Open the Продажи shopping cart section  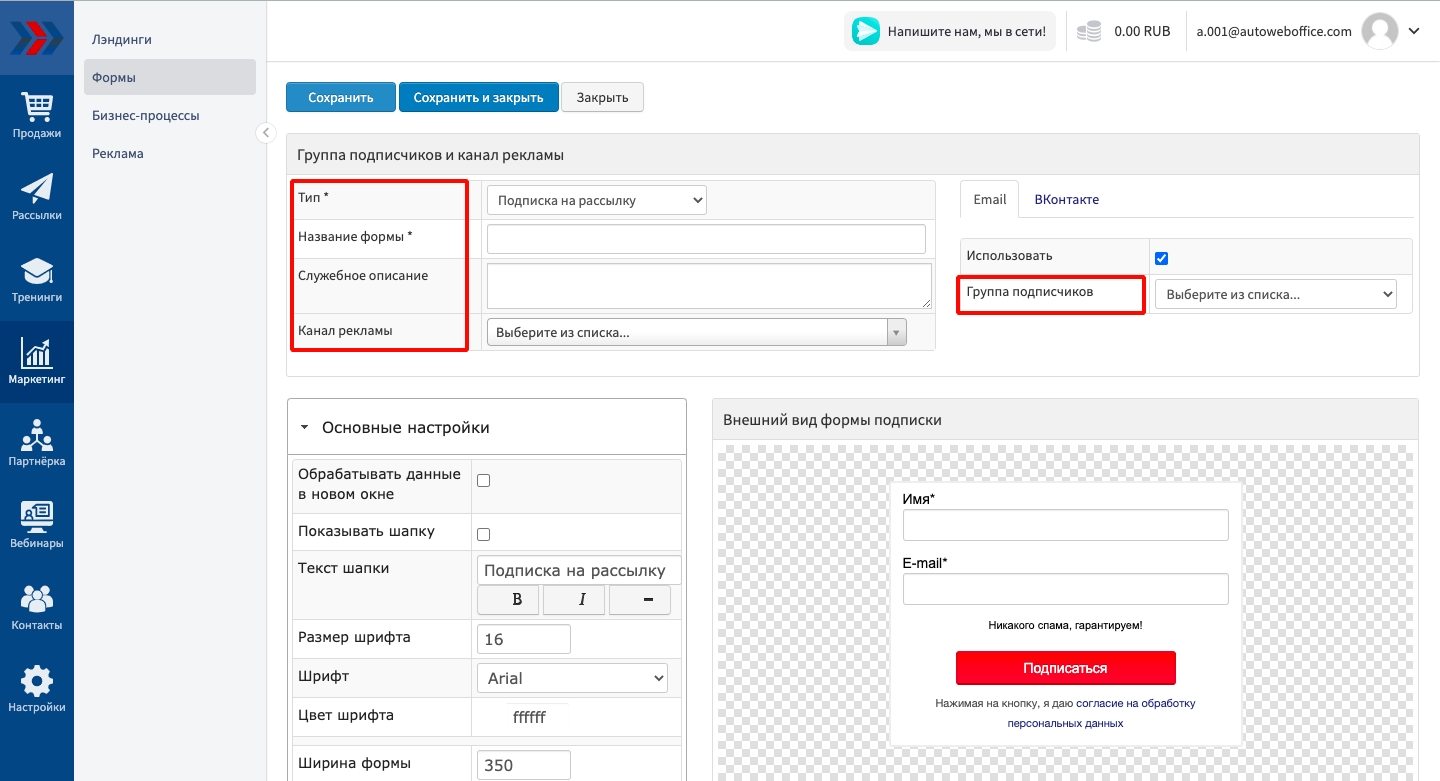tap(37, 115)
